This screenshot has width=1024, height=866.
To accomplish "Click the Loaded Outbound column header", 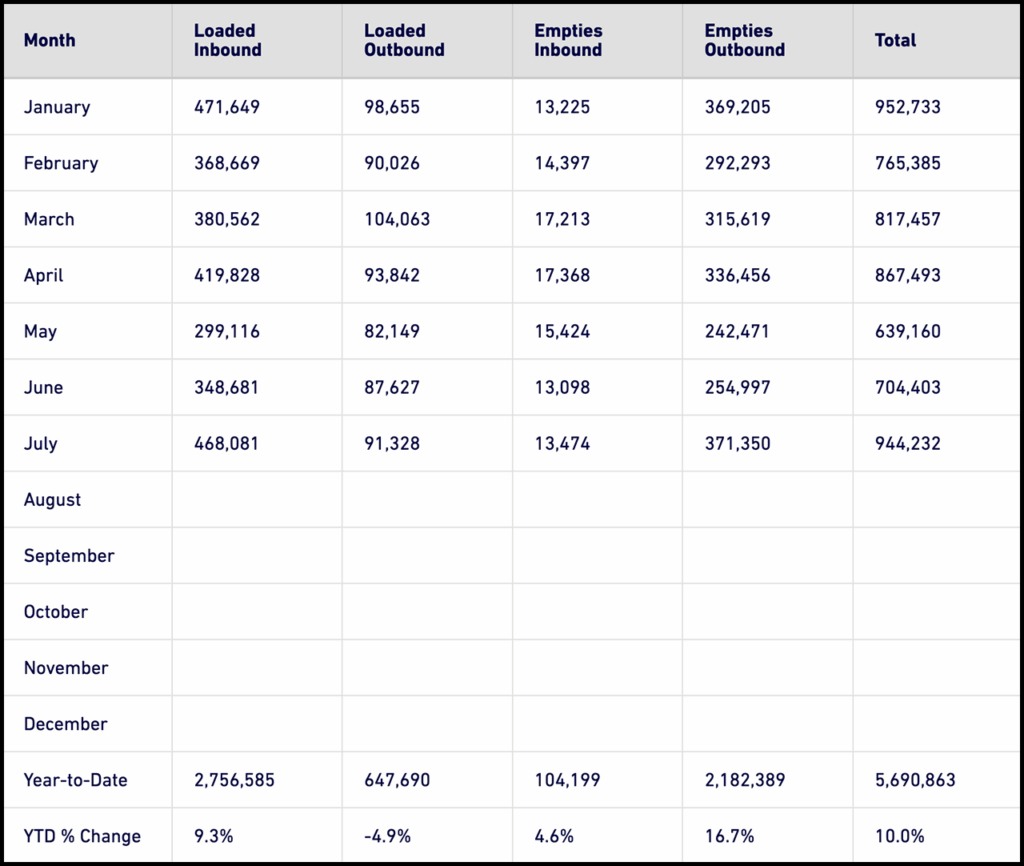I will coord(404,41).
